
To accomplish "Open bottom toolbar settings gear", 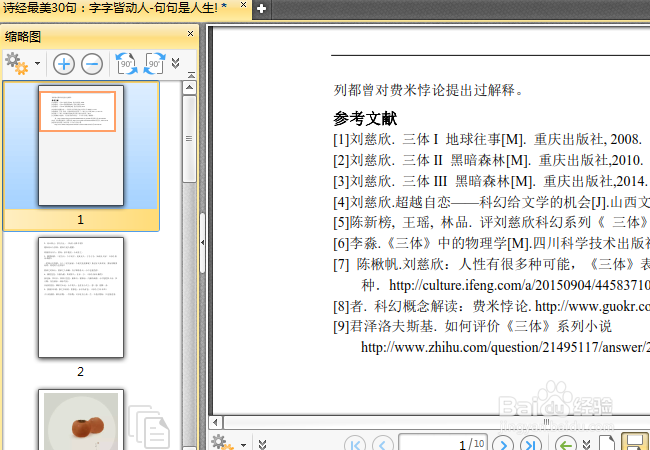I will (222, 443).
